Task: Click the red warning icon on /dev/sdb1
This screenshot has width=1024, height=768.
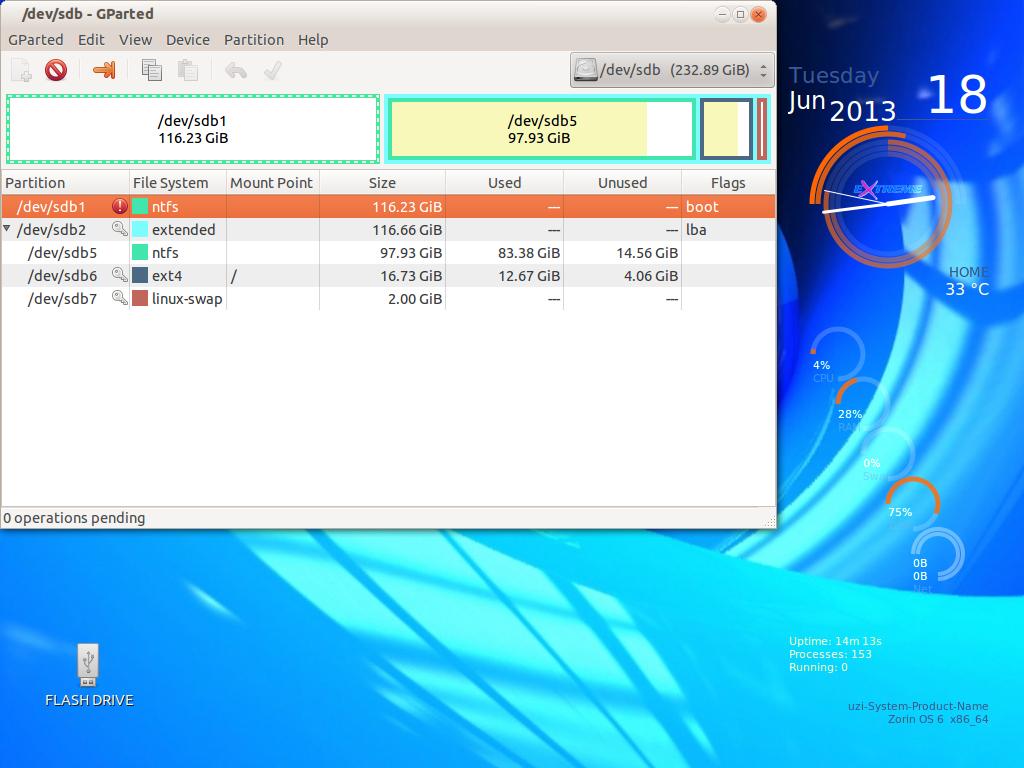Action: click(120, 207)
